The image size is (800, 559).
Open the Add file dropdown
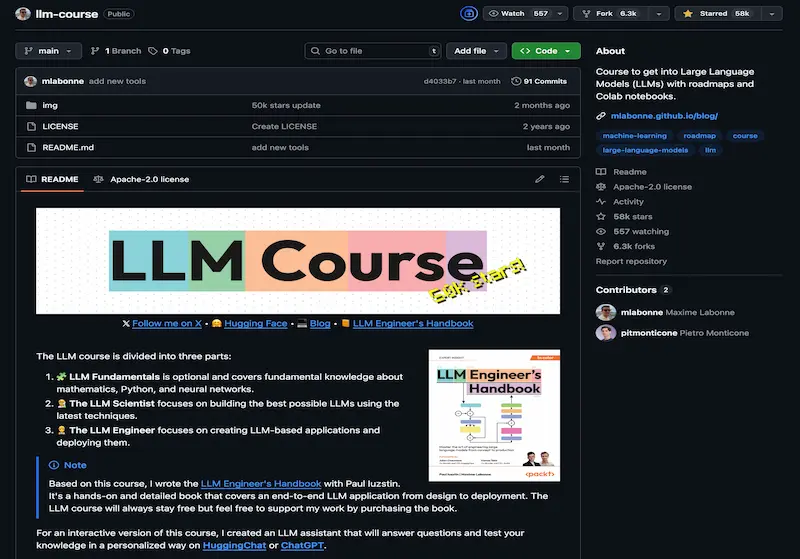tap(476, 51)
